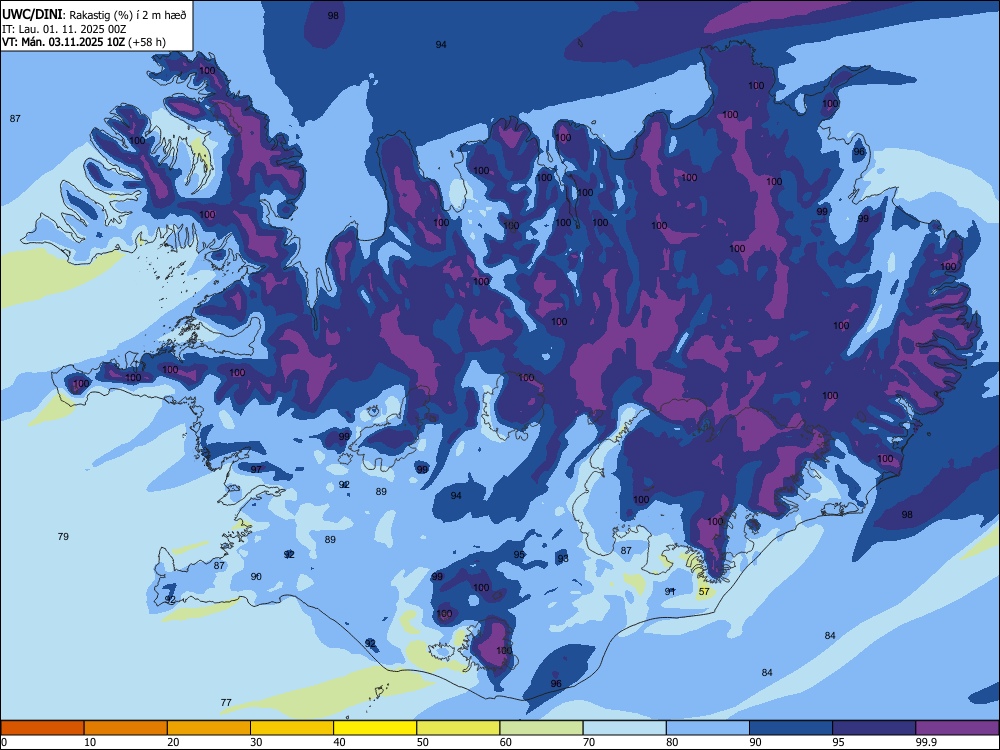This screenshot has height=750, width=1000.
Task: Select the legend tick label 10
Action: [90, 742]
